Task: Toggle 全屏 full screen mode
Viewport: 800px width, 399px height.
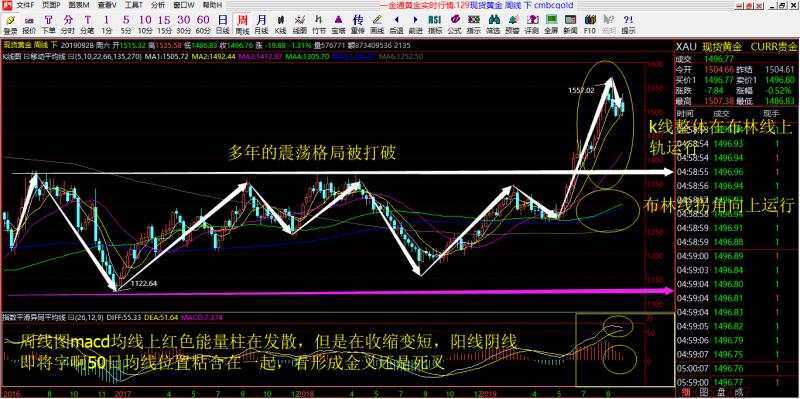Action: 551,24
